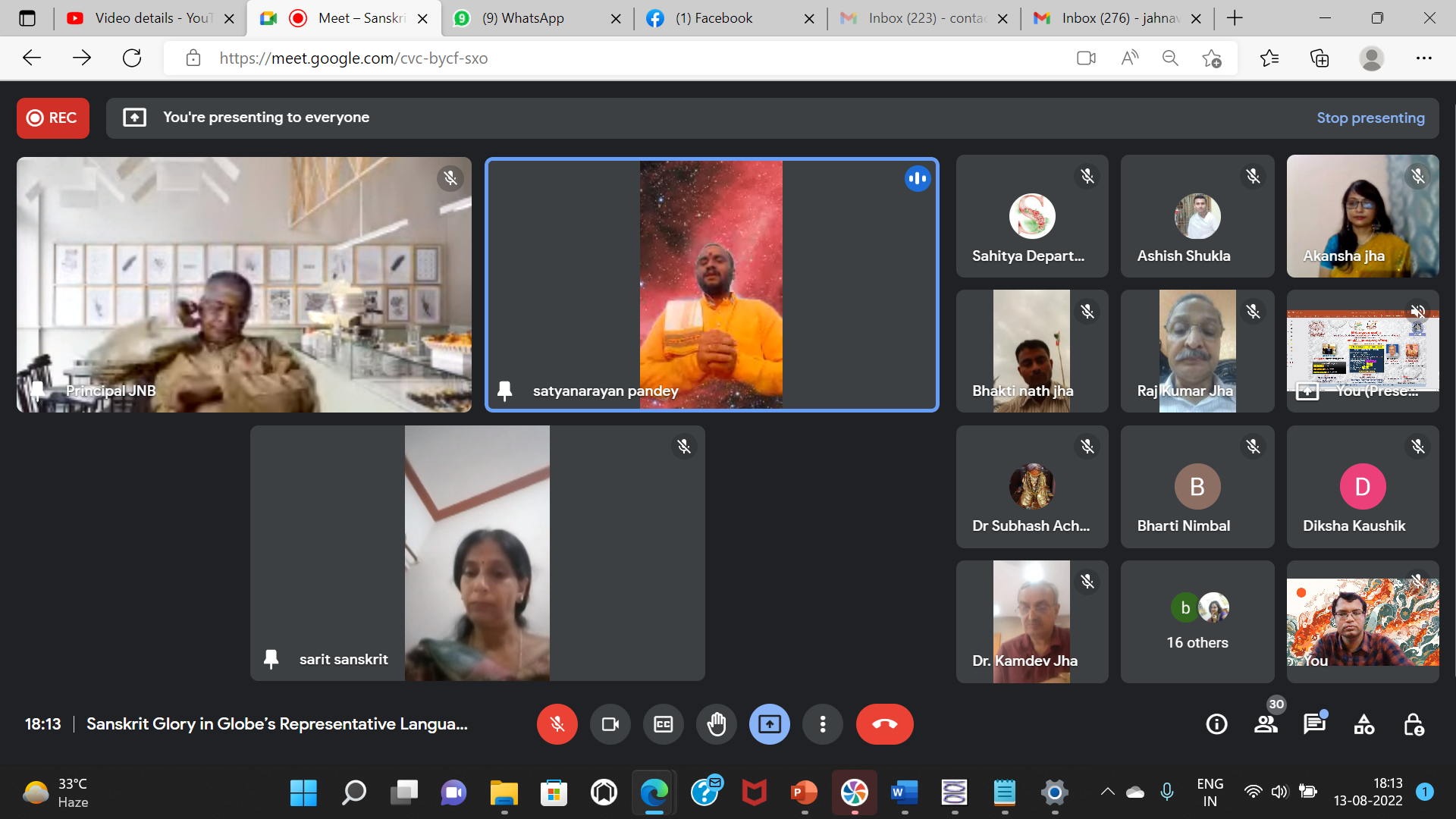The image size is (1456, 819).
Task: Click the browser address bar URL
Action: (353, 58)
